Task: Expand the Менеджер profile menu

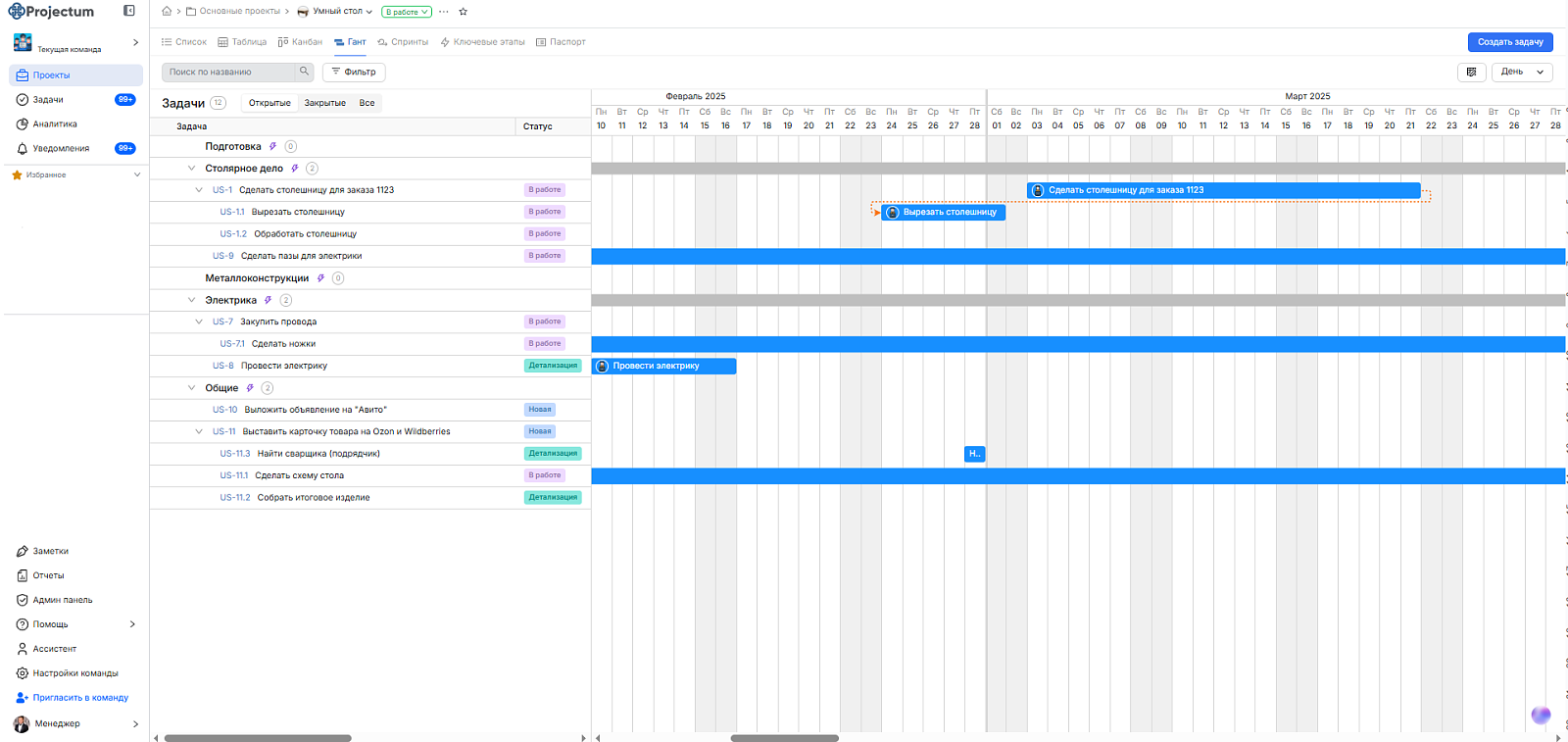Action: coord(135,724)
